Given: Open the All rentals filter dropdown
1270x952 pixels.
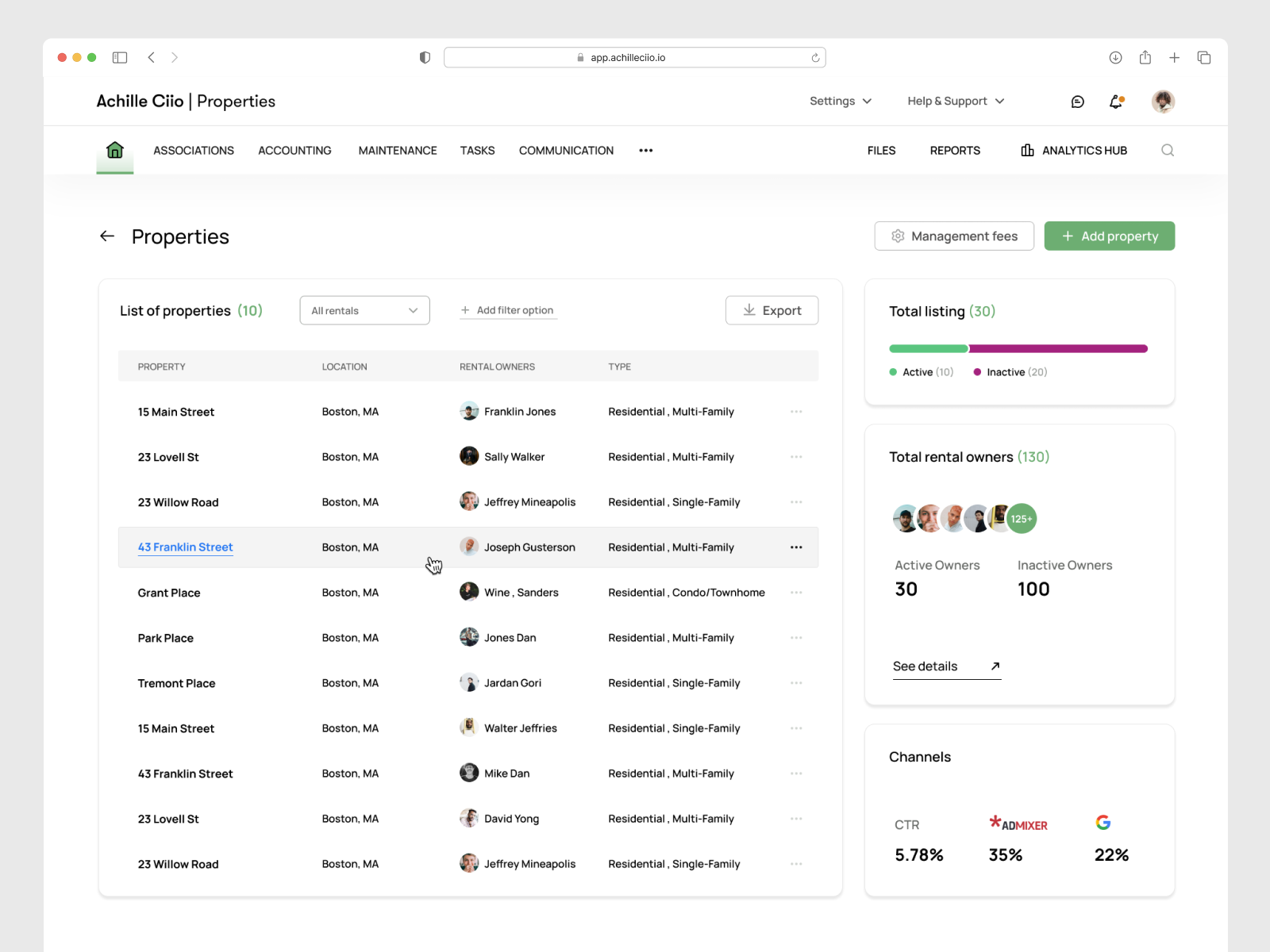Looking at the screenshot, I should coord(364,310).
